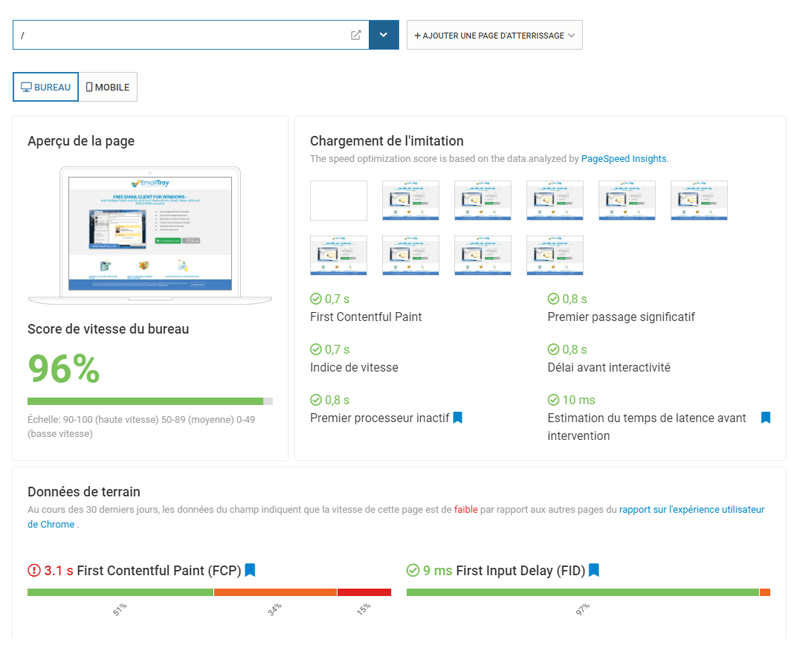Viewport: 800px width, 655px height.
Task: Select the first blank loading filmstrip frame
Action: [338, 200]
